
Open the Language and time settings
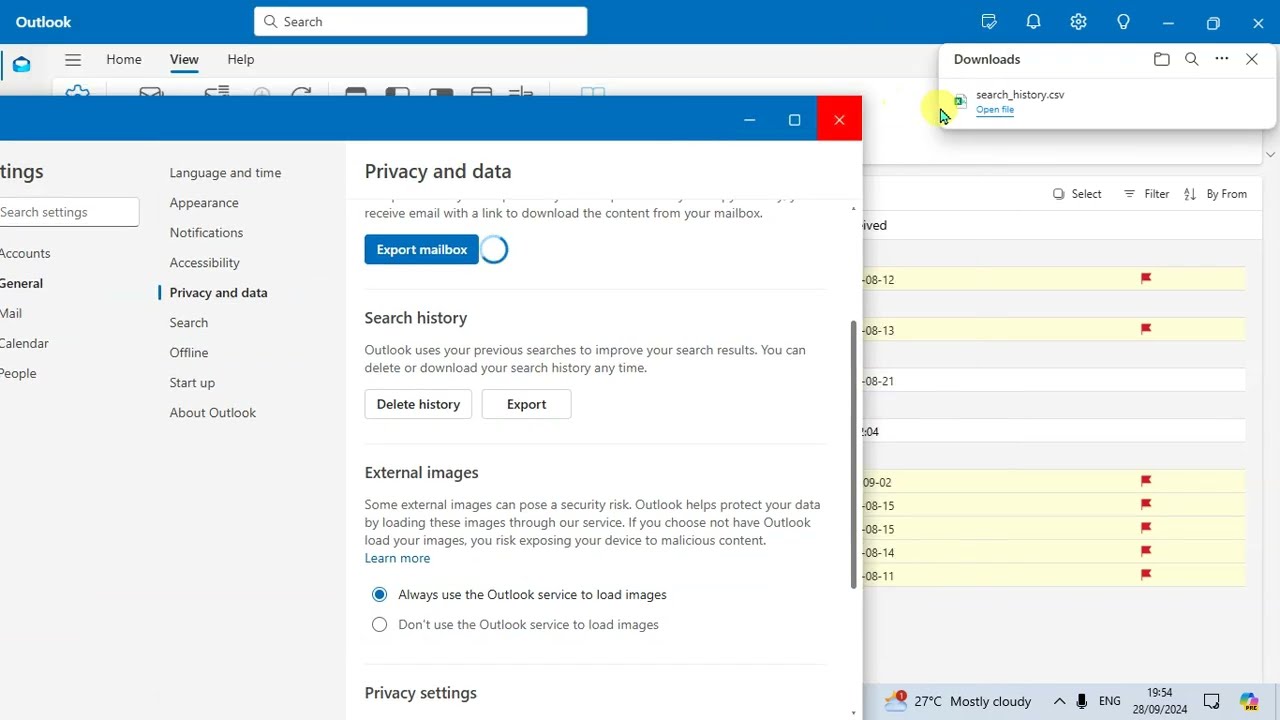(x=225, y=173)
